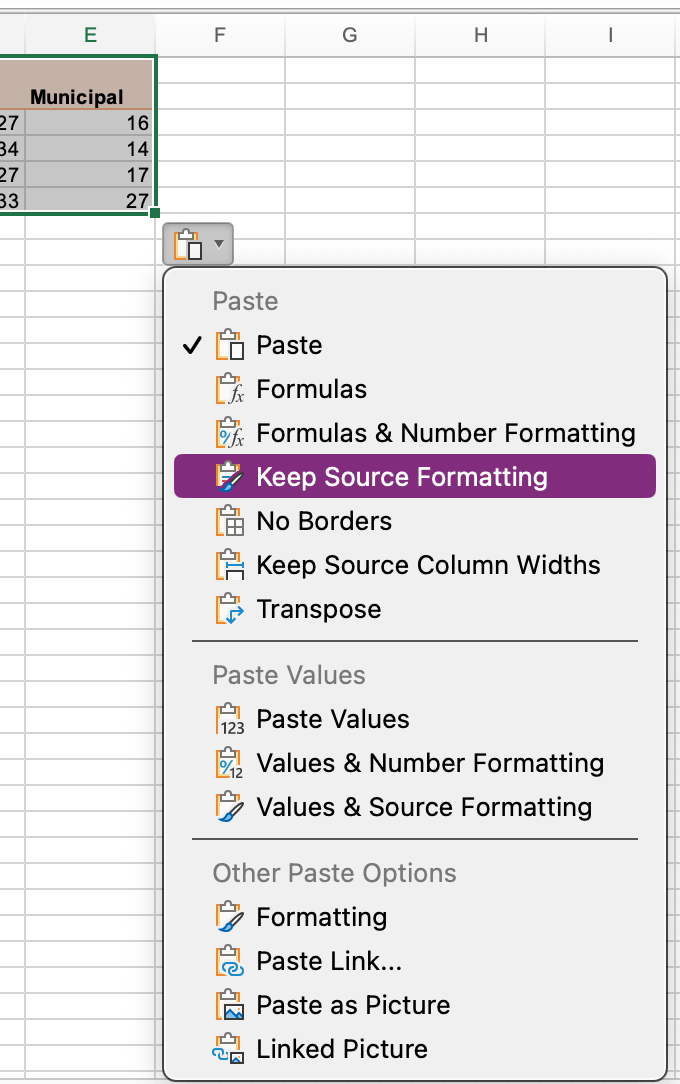The image size is (680, 1084).
Task: Click the Formulas & Number Formatting icon
Action: (x=229, y=433)
